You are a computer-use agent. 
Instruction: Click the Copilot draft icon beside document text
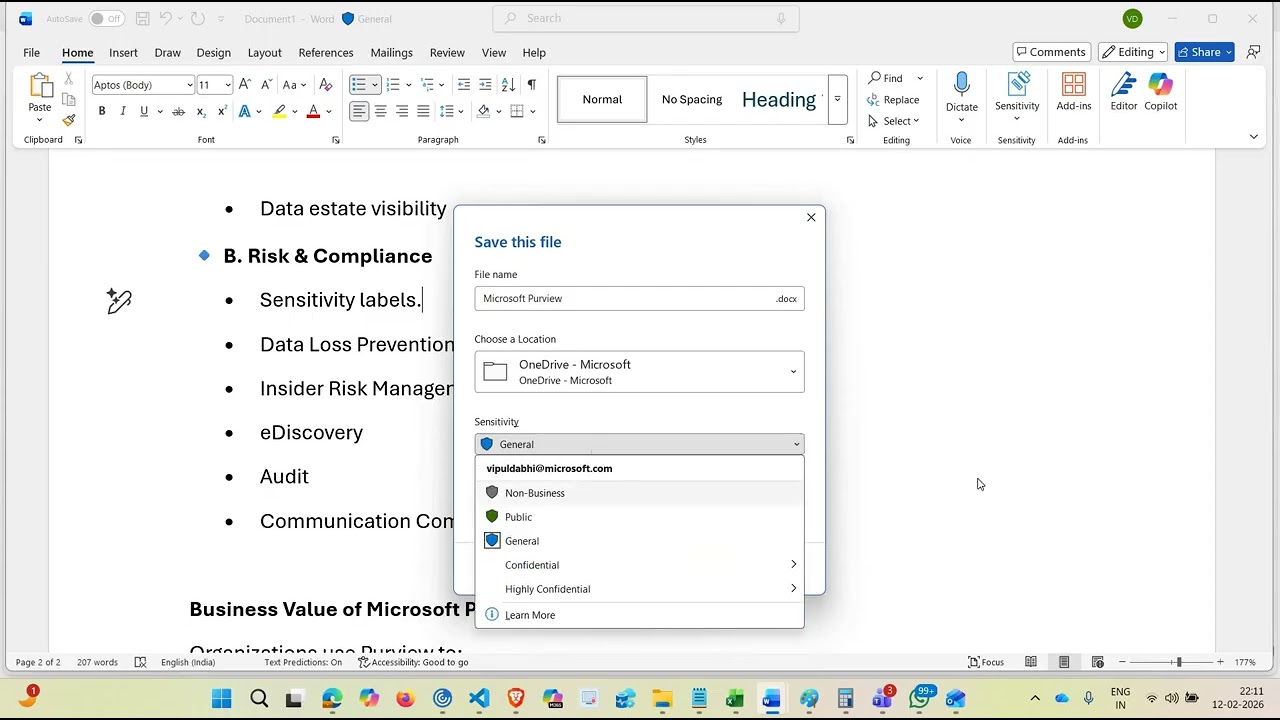pos(119,300)
